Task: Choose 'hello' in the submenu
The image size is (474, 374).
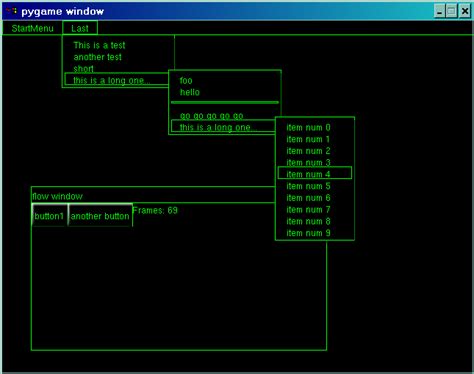Action: pyautogui.click(x=190, y=92)
